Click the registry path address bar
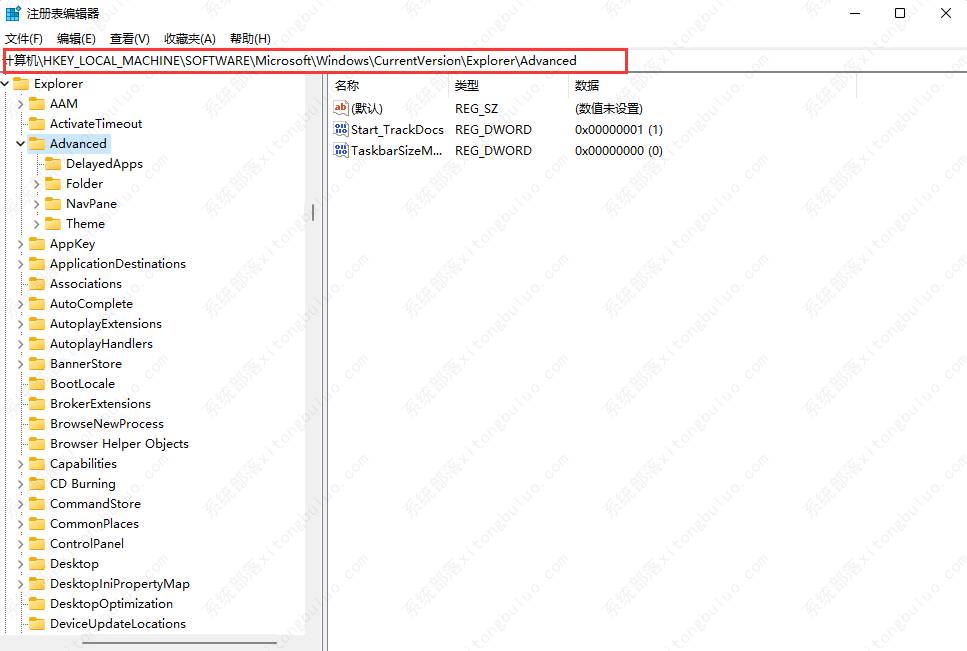This screenshot has width=967, height=651. pos(315,61)
